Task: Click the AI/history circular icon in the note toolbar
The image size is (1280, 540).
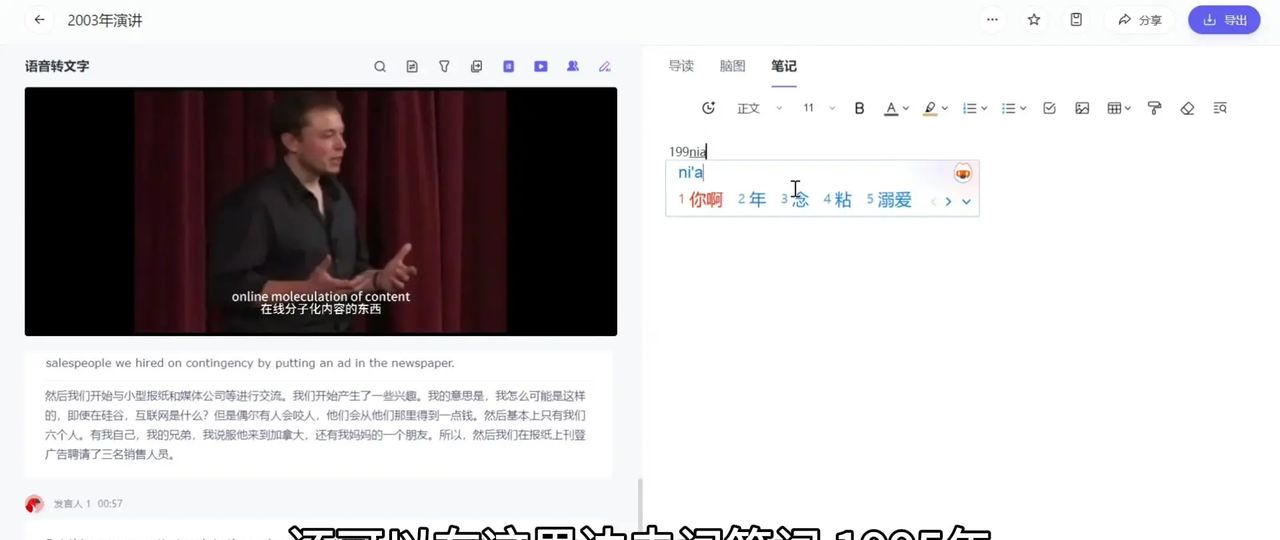Action: click(709, 108)
